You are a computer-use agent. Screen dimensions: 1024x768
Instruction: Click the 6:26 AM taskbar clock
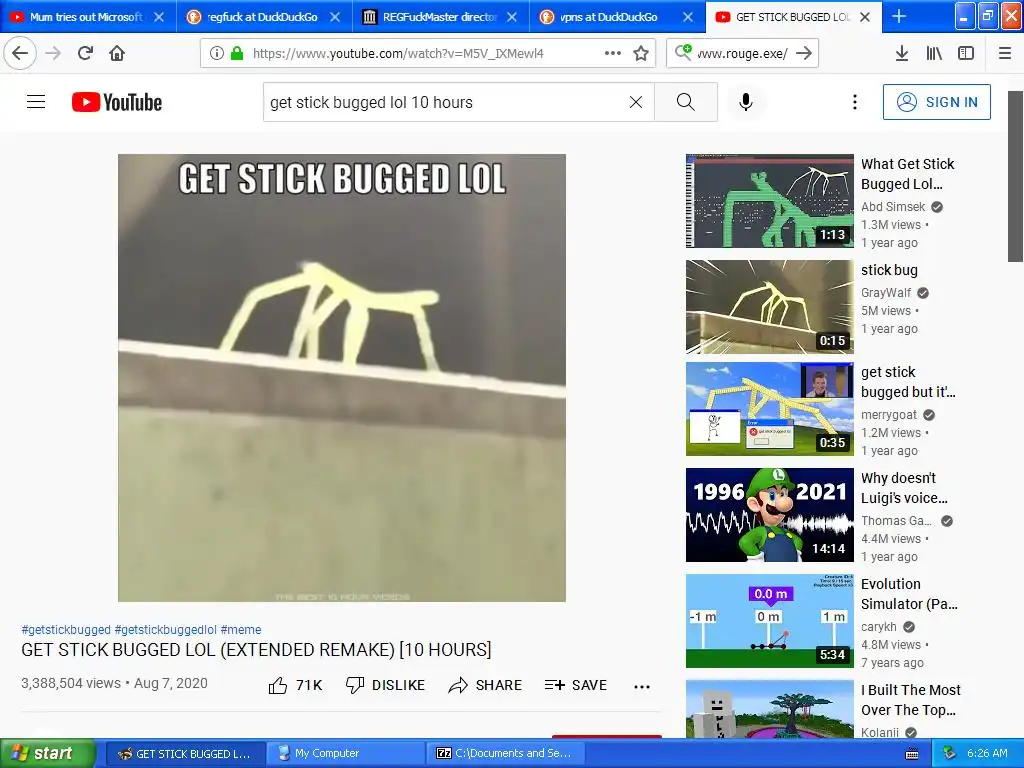click(x=987, y=753)
